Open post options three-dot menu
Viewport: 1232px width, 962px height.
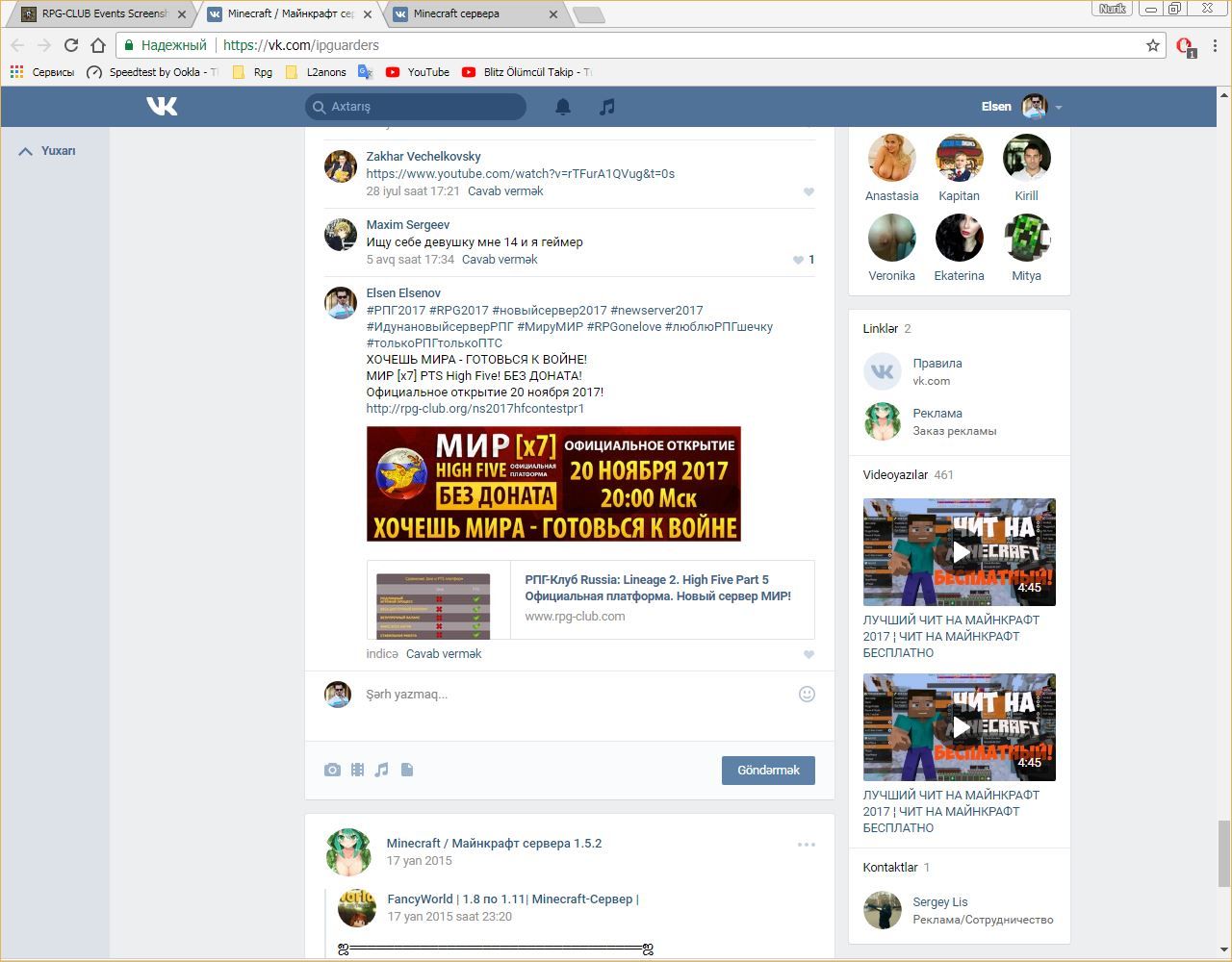807,845
